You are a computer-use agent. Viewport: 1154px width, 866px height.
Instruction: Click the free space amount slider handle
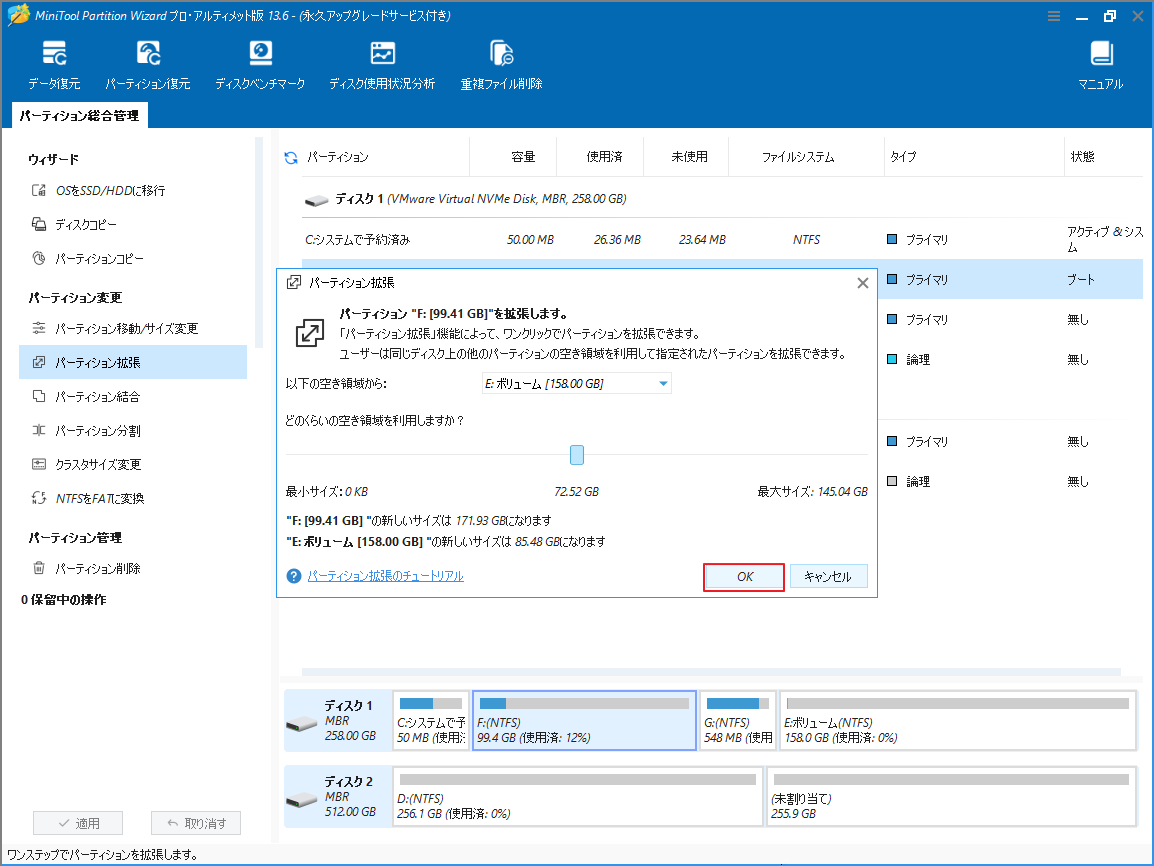pos(577,455)
